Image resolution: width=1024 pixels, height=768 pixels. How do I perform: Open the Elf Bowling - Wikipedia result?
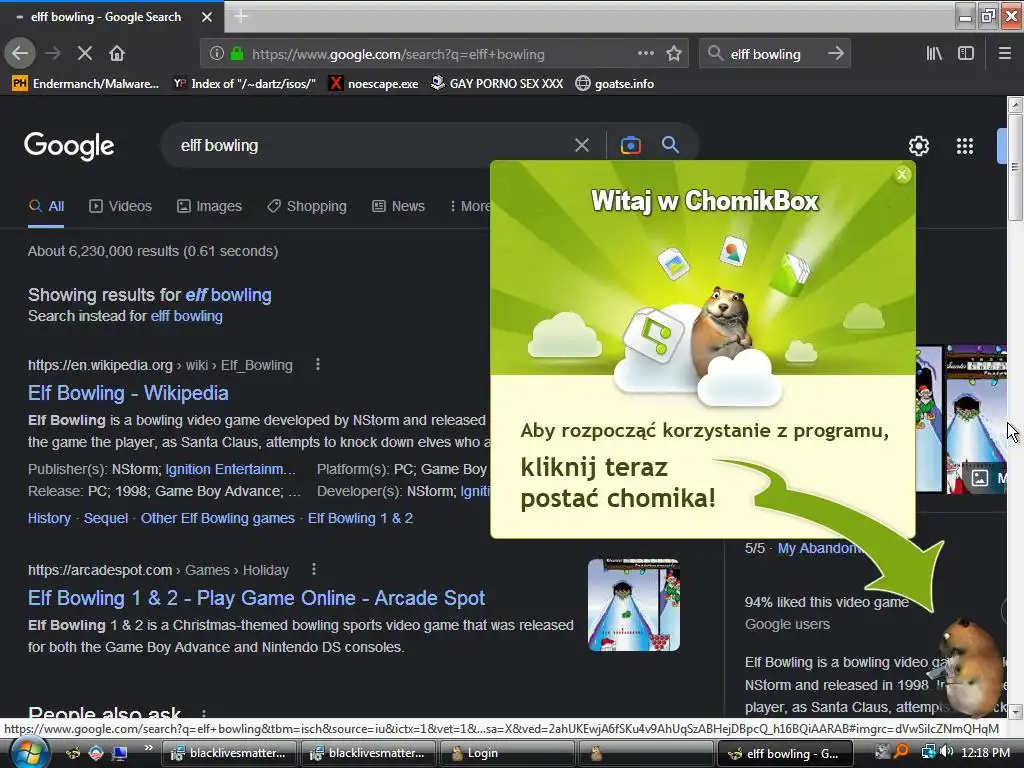pos(128,393)
